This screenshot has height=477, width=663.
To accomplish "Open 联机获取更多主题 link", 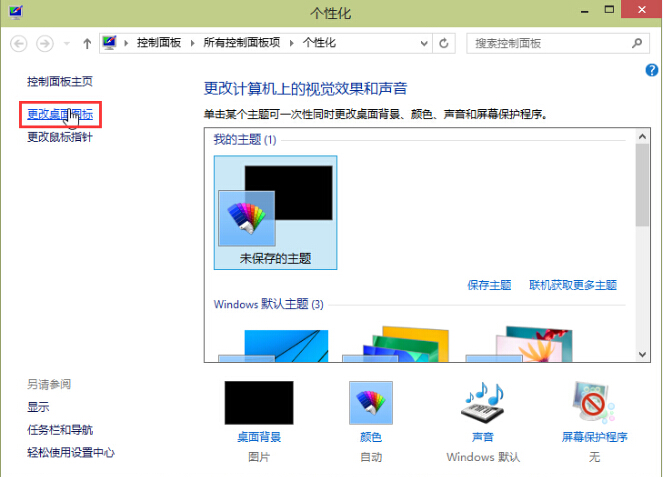I will point(573,285).
